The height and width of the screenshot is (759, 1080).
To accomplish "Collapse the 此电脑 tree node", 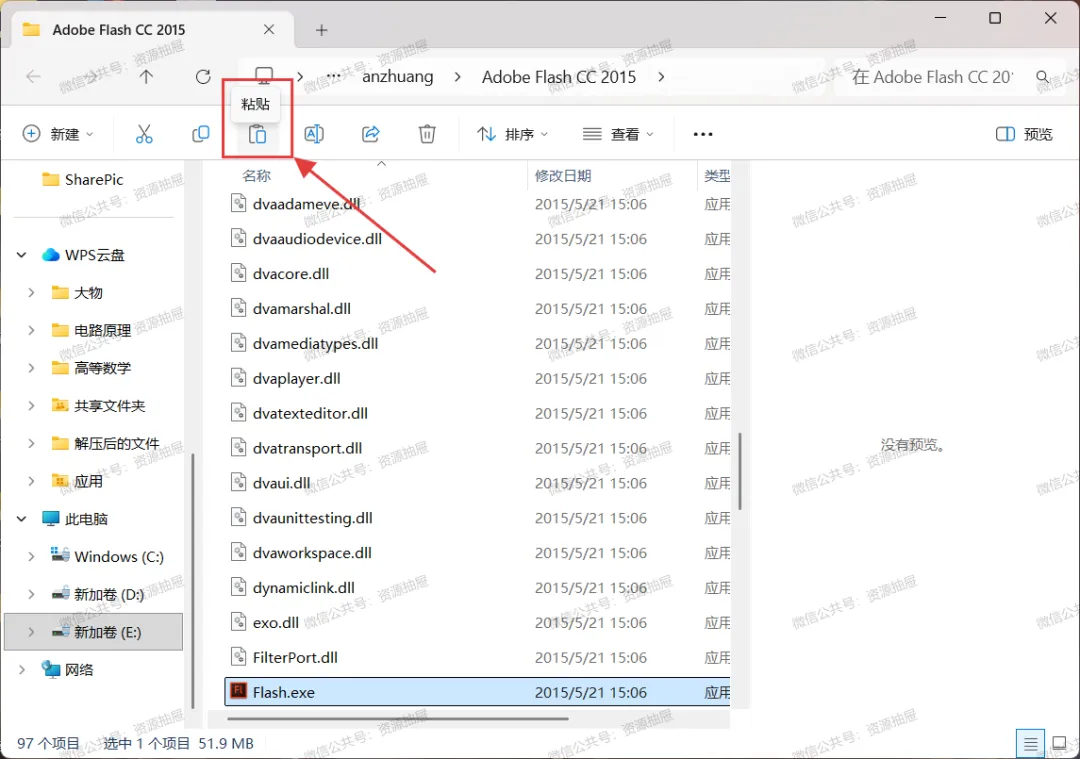I will coord(21,519).
